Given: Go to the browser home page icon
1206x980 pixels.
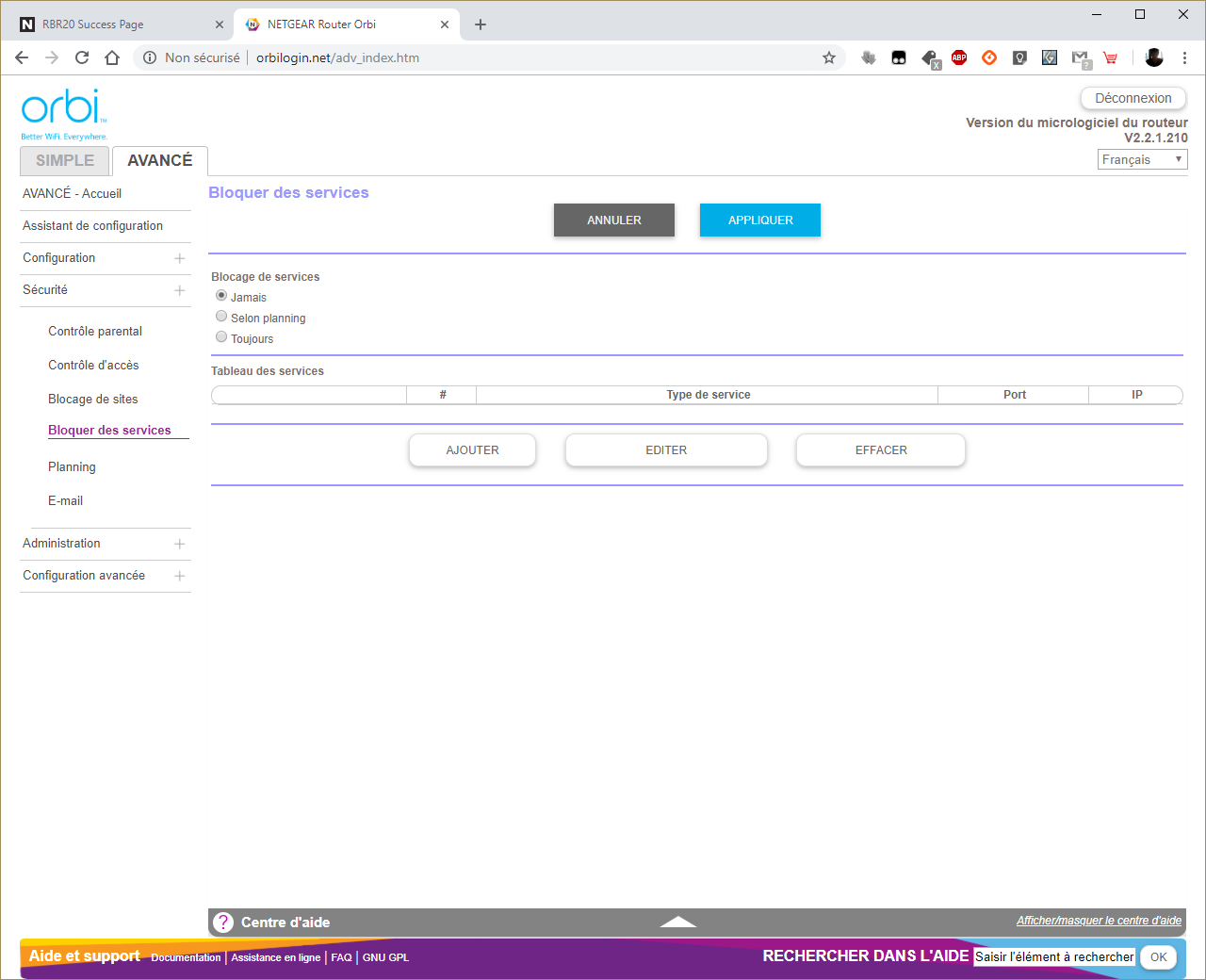Looking at the screenshot, I should point(112,57).
